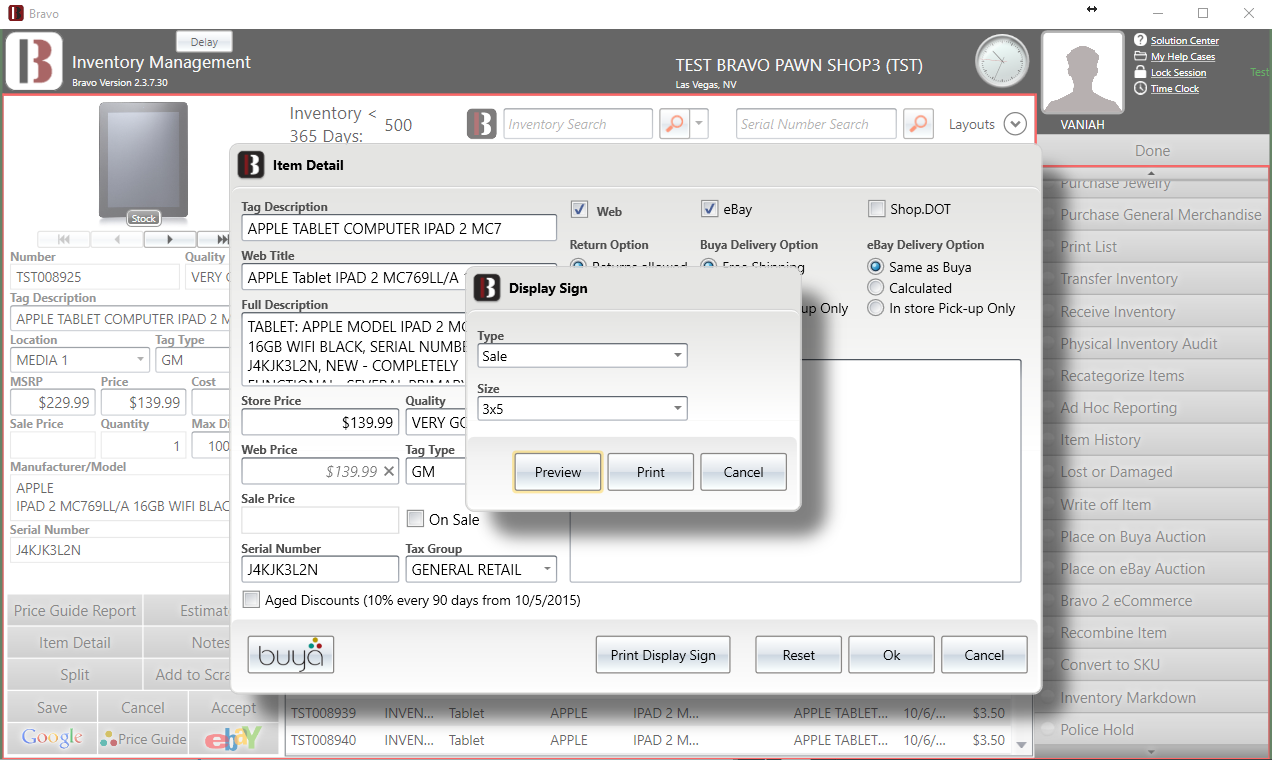This screenshot has width=1272, height=760.
Task: Click the Done button
Action: (x=1153, y=151)
